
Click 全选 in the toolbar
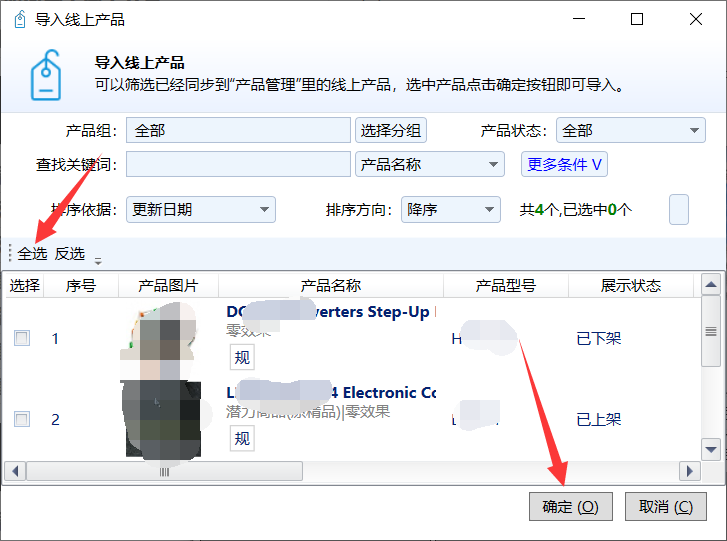tap(32, 254)
